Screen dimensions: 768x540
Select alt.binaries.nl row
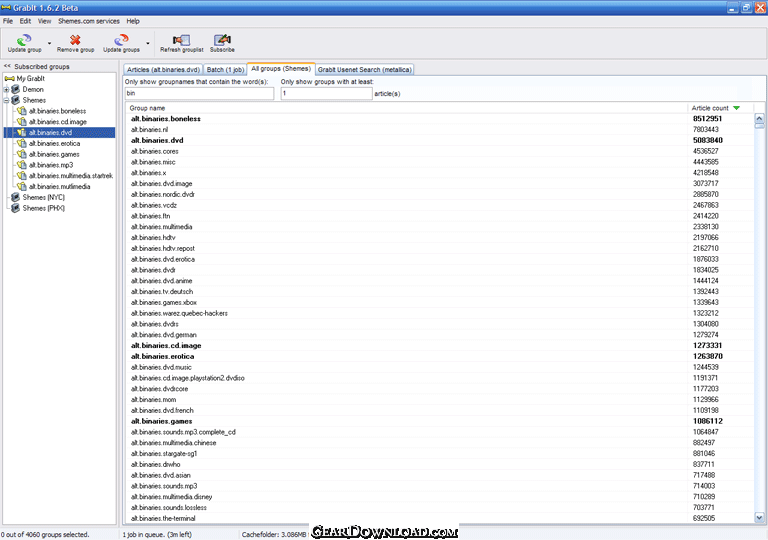pyautogui.click(x=439, y=129)
